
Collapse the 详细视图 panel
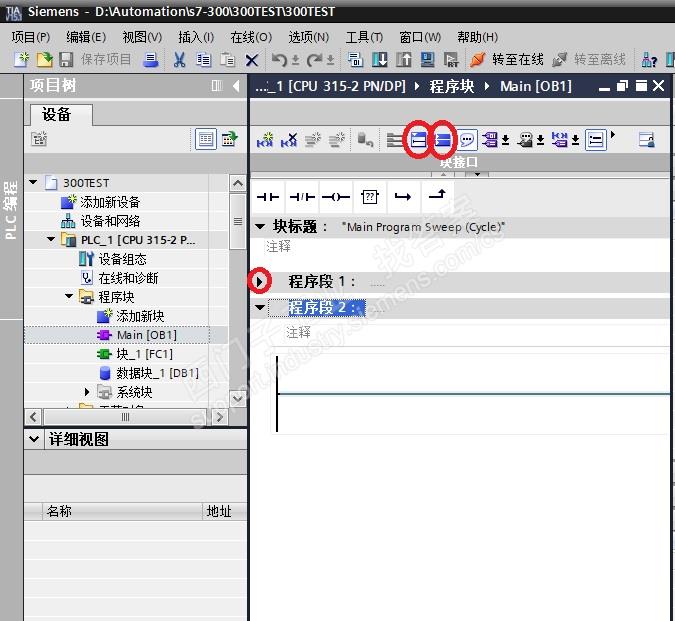pos(34,439)
